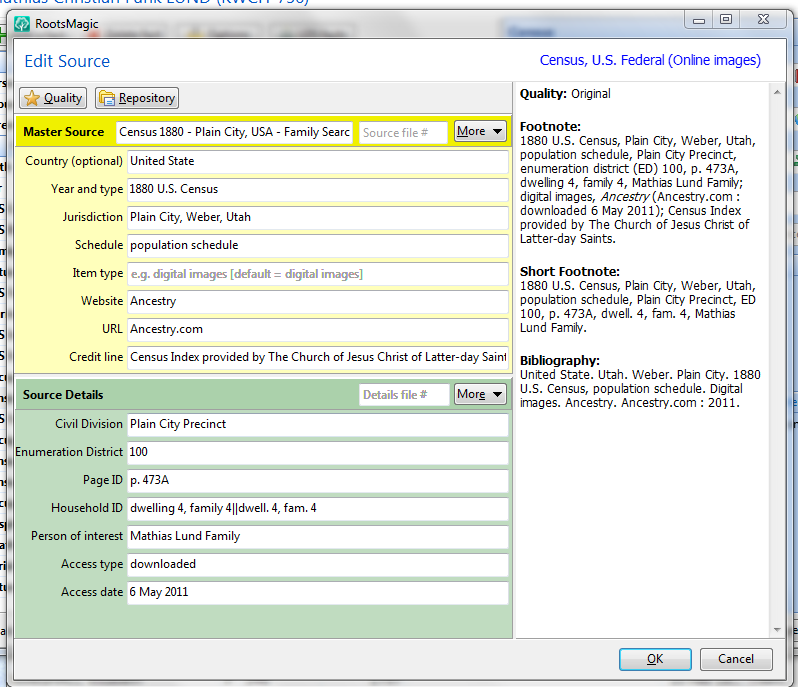The width and height of the screenshot is (798, 687).
Task: Click the Page ID field
Action: [318, 480]
